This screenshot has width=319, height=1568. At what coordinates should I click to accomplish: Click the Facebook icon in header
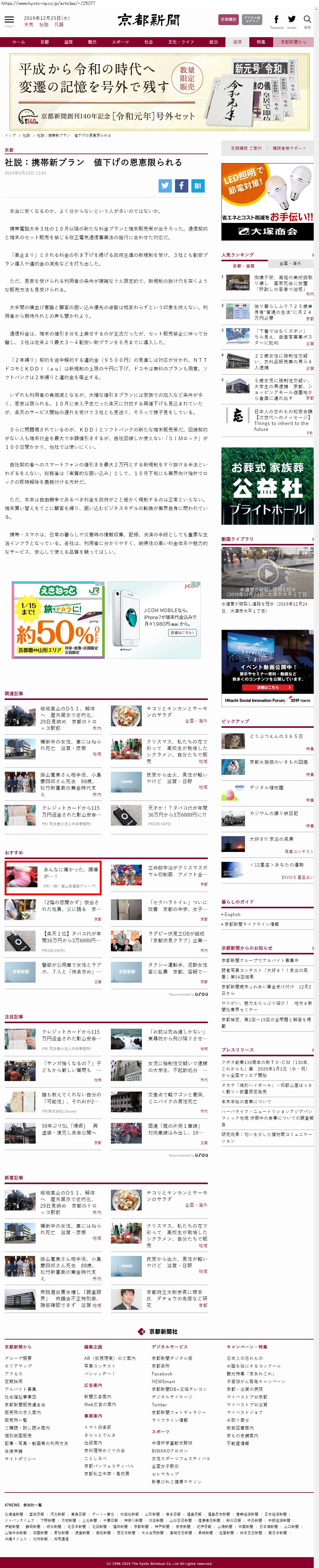[276, 20]
